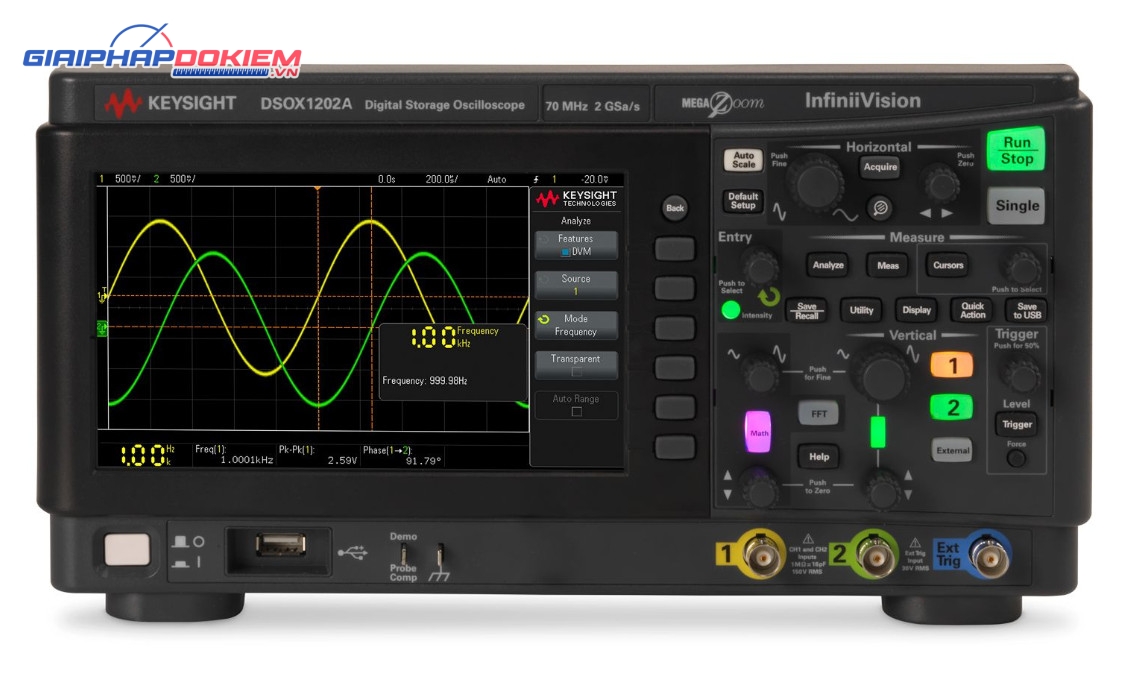
Task: Click the Acquire key
Action: [x=880, y=168]
